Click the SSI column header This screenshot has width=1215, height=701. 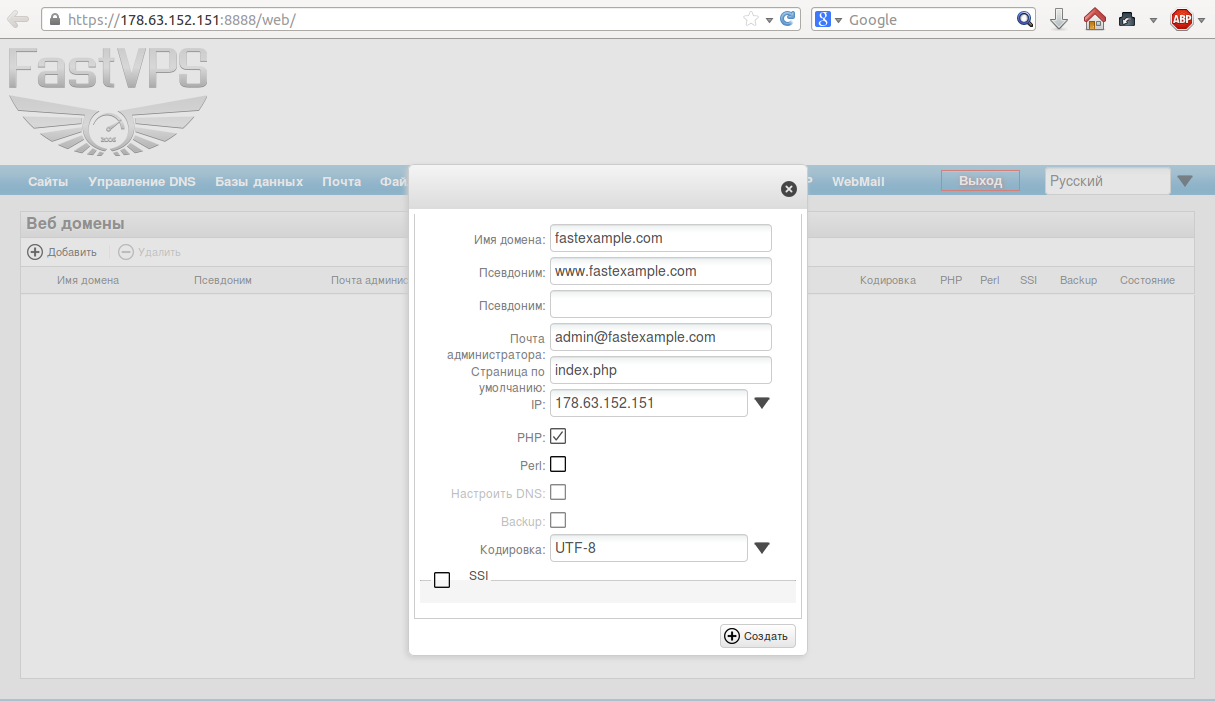pyautogui.click(x=1028, y=280)
